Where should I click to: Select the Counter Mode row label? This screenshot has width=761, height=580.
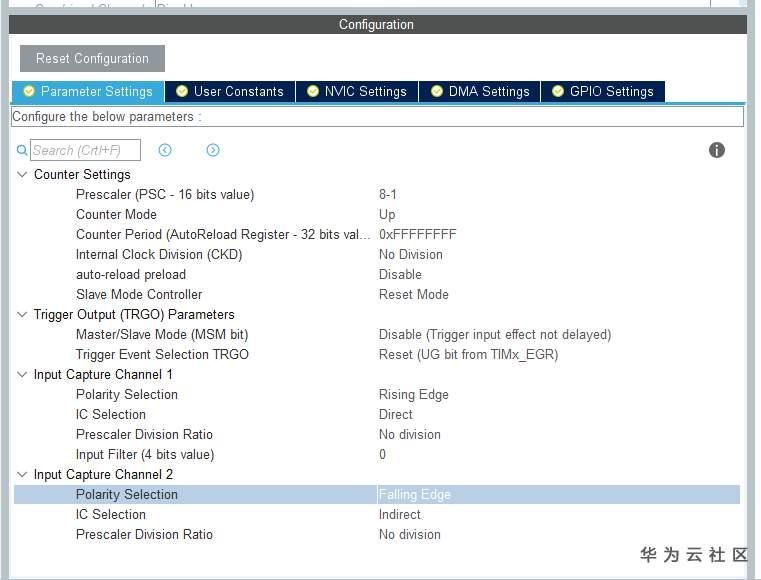point(116,215)
